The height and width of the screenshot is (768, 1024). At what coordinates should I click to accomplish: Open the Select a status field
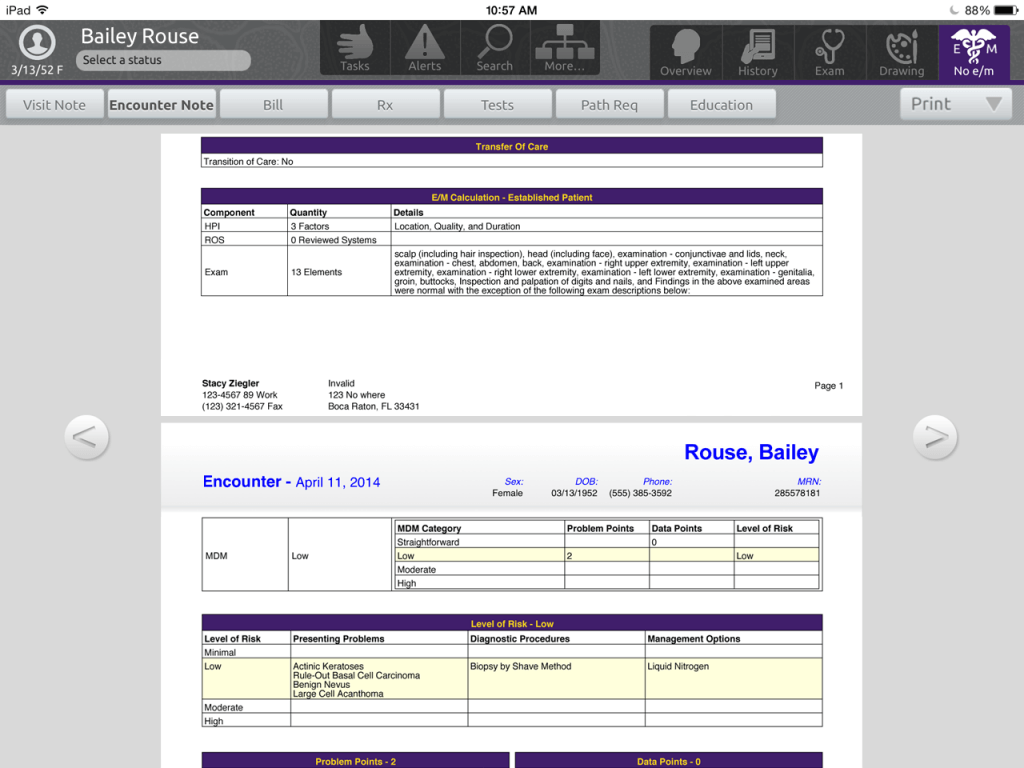(x=163, y=60)
